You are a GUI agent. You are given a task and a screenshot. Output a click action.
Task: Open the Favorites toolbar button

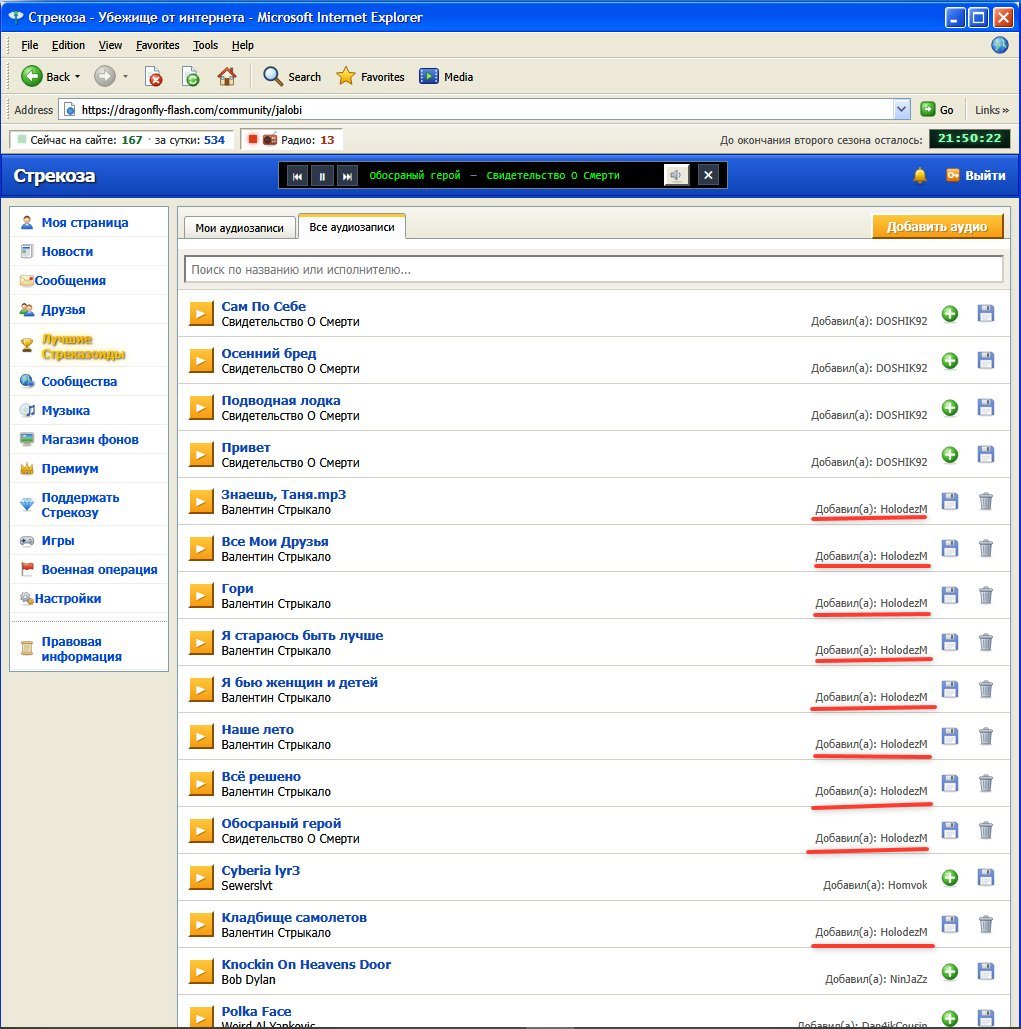click(370, 77)
